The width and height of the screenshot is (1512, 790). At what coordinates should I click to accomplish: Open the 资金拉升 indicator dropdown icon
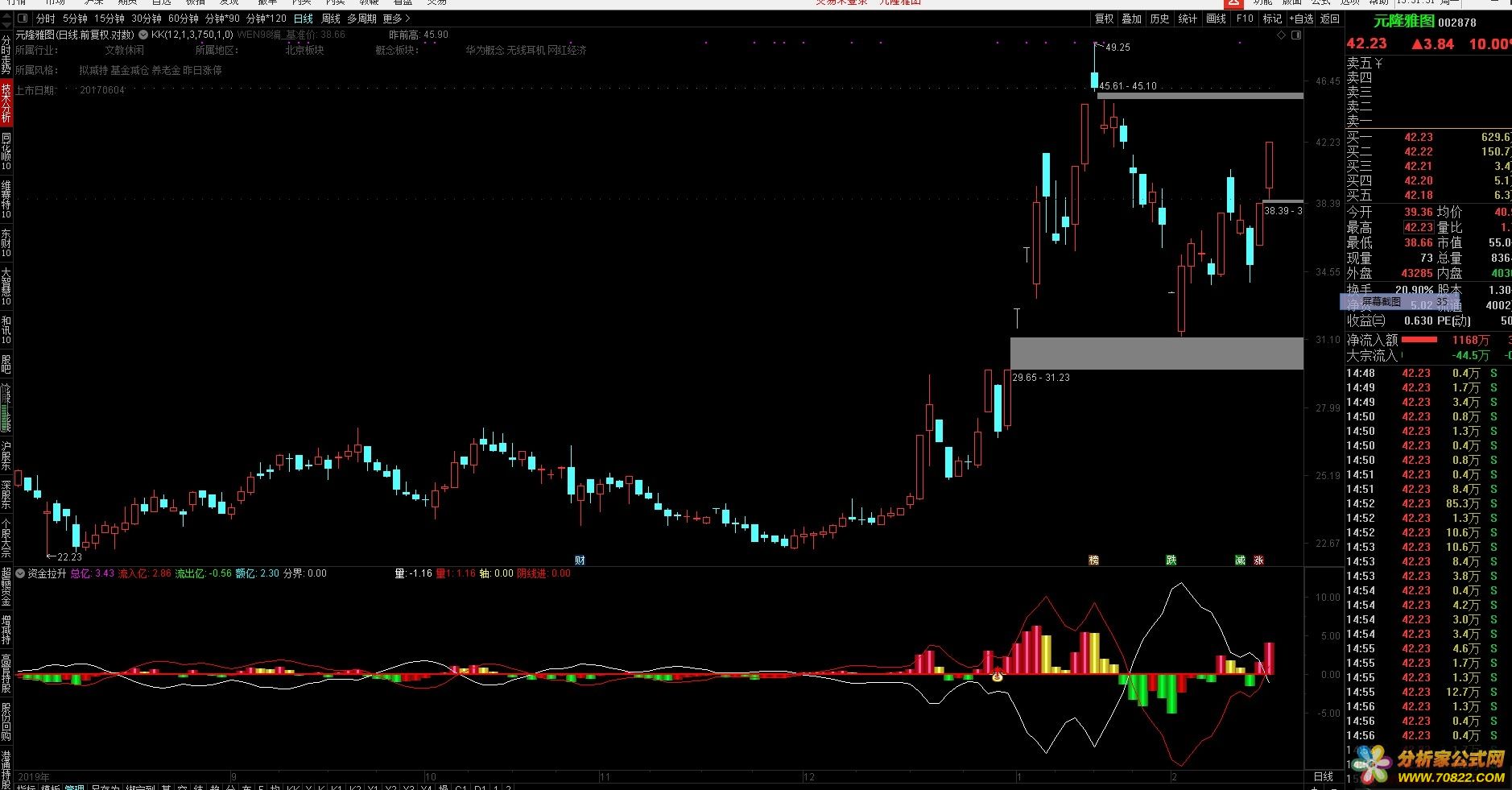coord(20,573)
